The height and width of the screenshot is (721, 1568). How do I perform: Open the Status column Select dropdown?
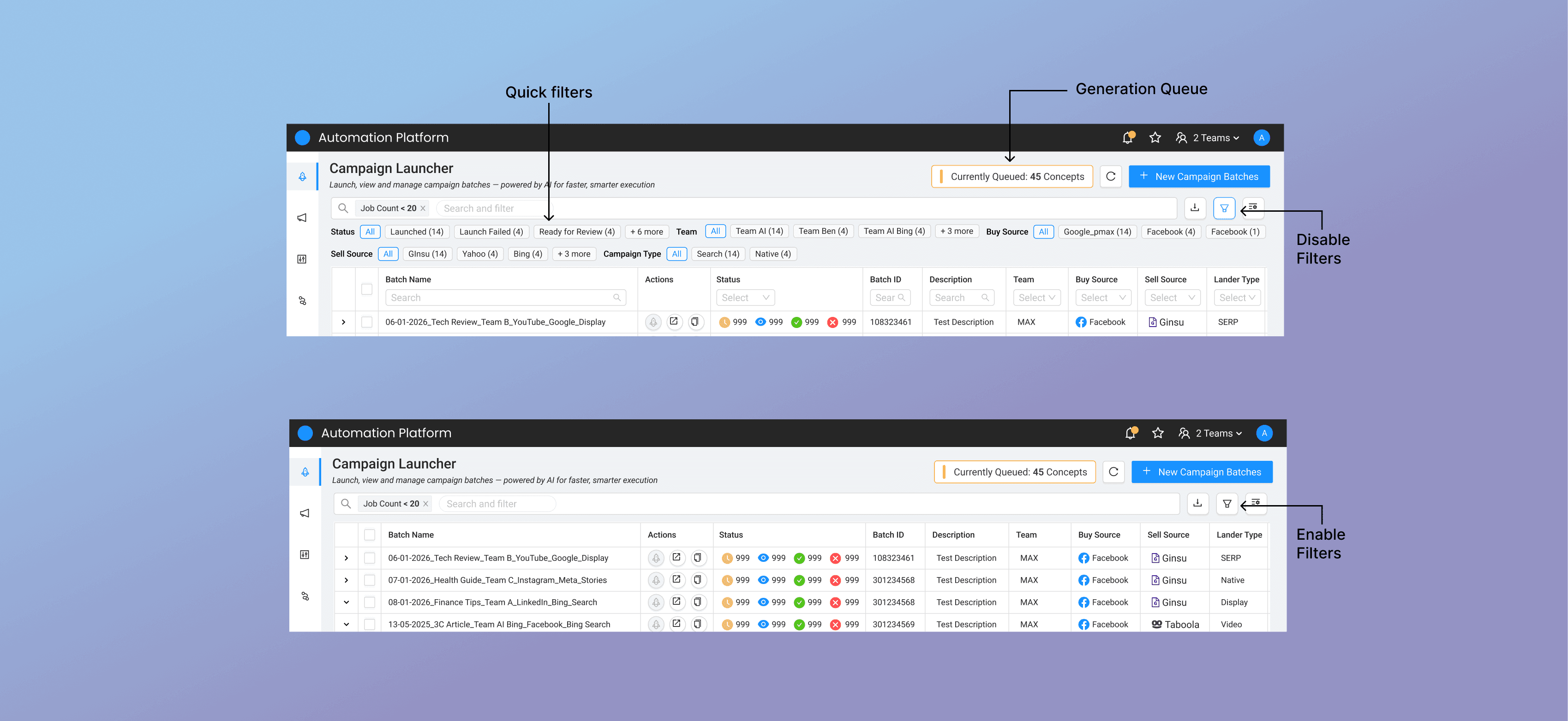click(x=746, y=298)
